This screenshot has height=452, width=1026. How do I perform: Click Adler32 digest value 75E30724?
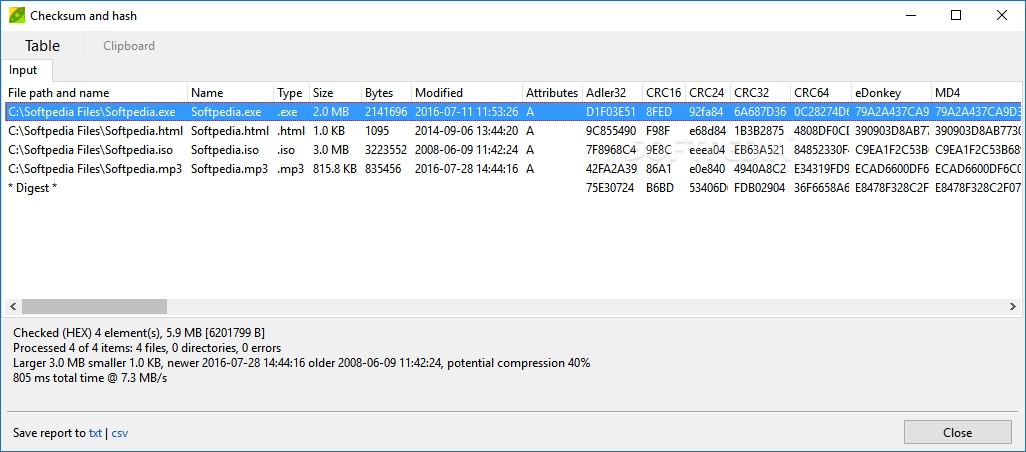click(610, 188)
